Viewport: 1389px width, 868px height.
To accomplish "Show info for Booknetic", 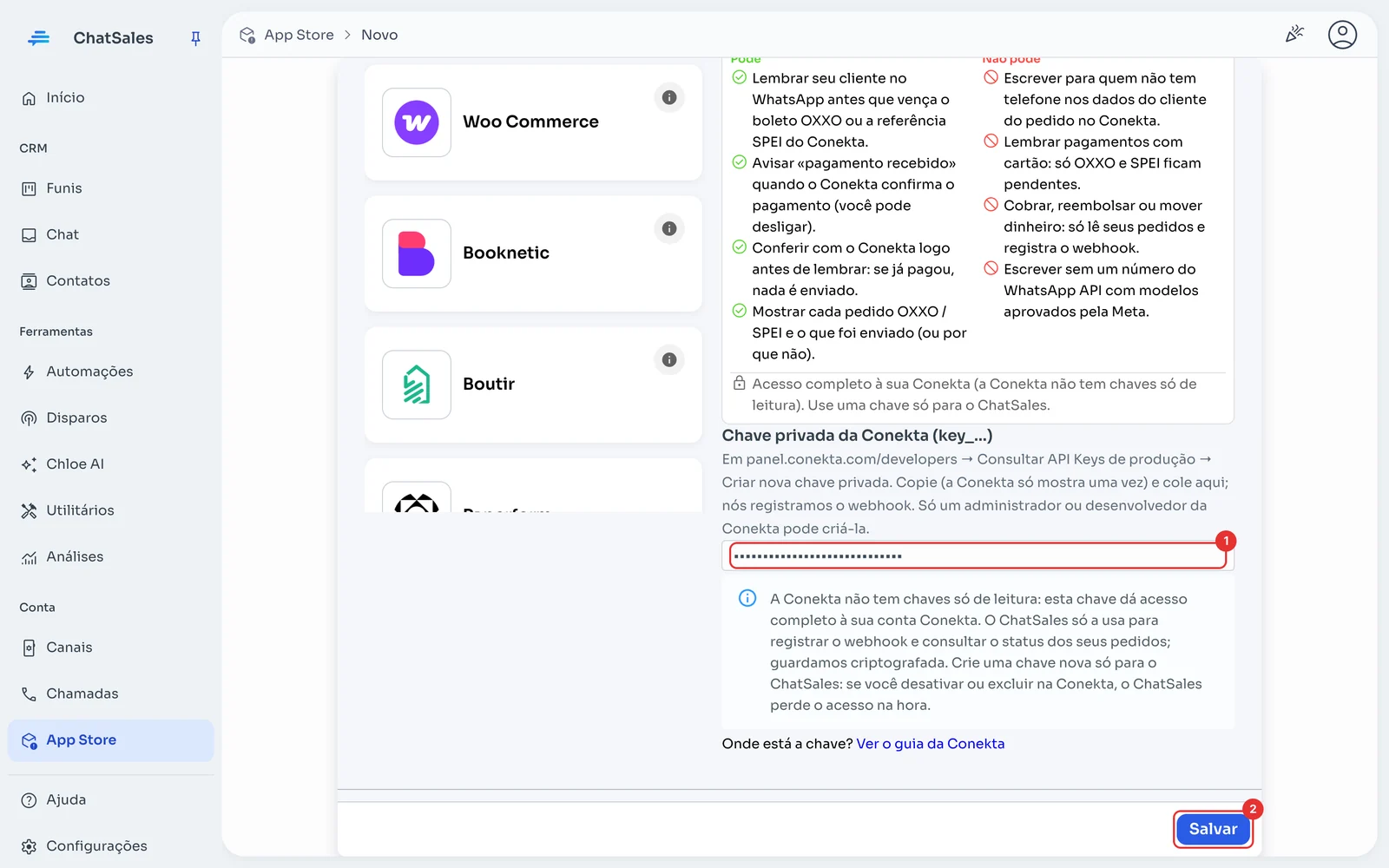I will 669,228.
